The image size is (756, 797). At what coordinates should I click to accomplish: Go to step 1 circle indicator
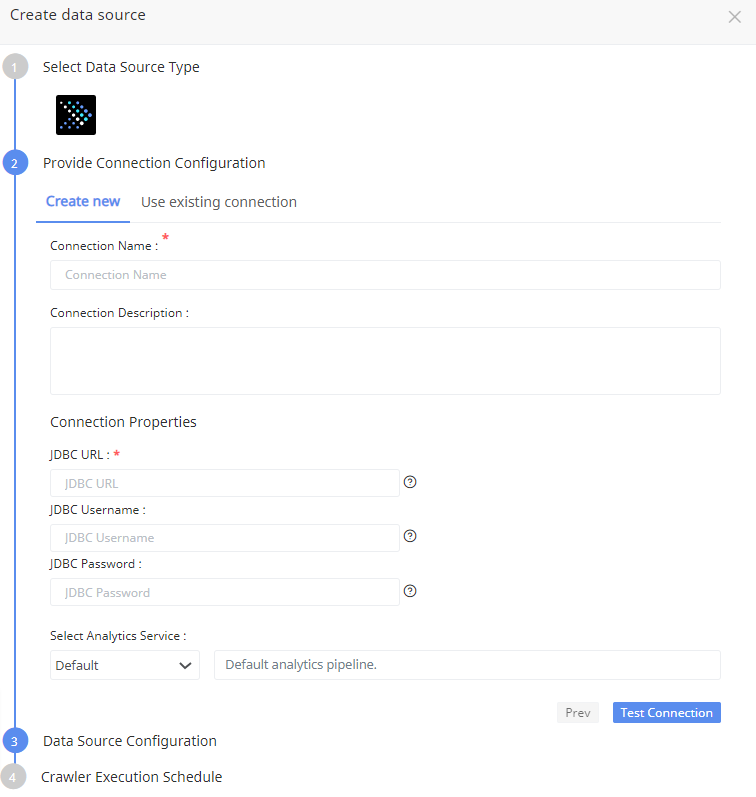15,68
